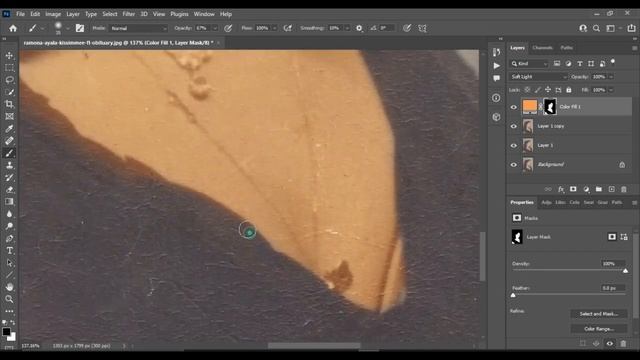Select the Pen tool

pyautogui.click(x=9, y=238)
